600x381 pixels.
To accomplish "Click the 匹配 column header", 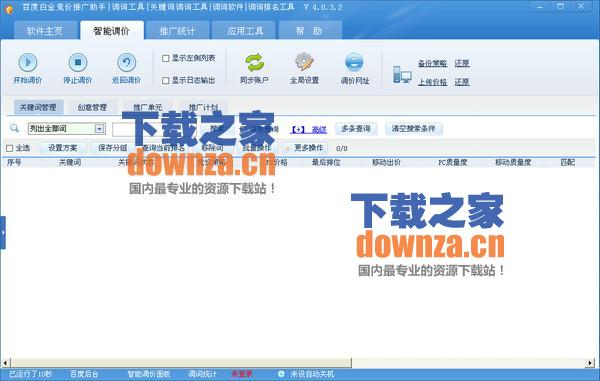I will click(567, 162).
